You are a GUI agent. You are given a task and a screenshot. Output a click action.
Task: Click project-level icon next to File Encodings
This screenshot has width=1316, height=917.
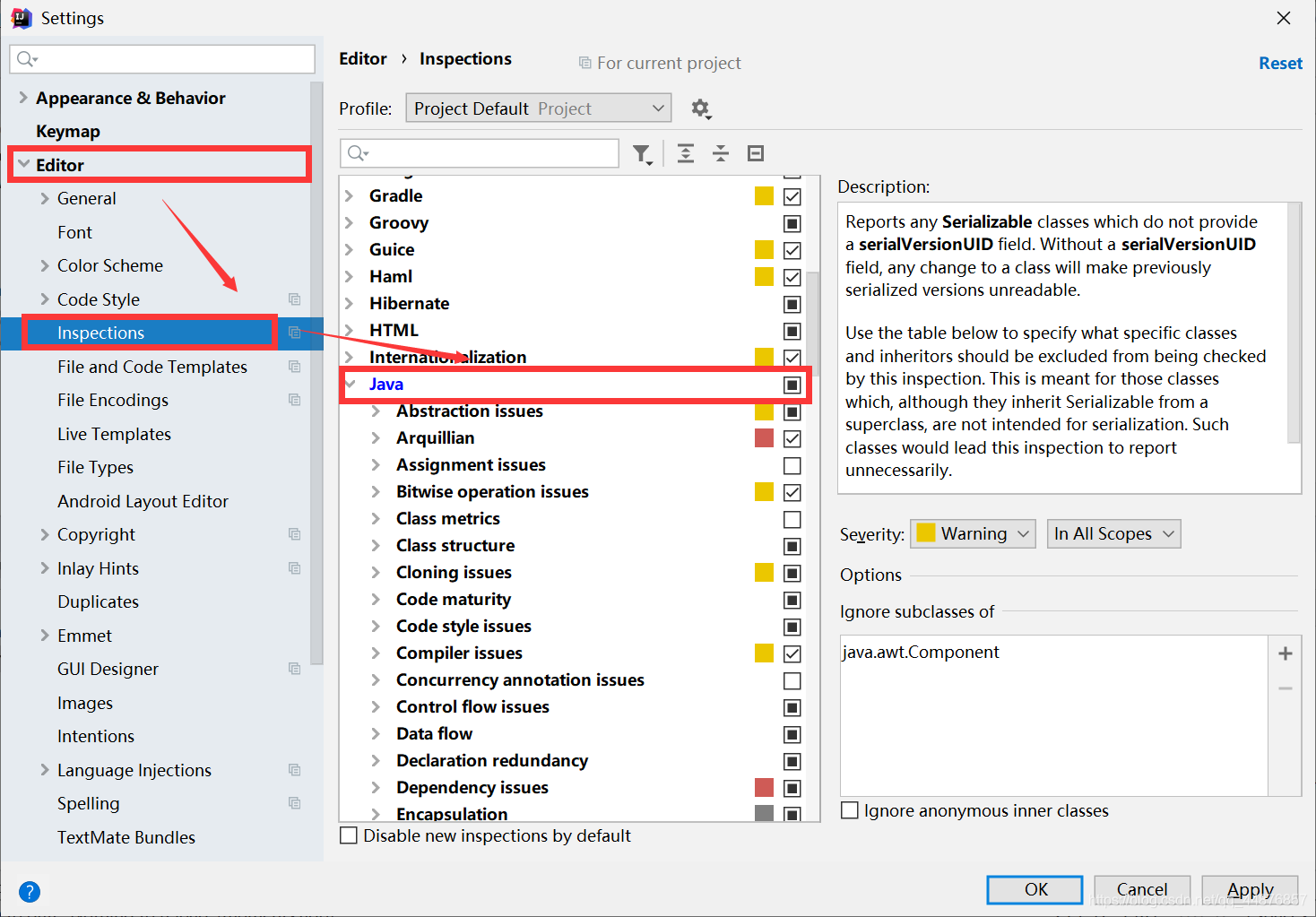pos(294,400)
